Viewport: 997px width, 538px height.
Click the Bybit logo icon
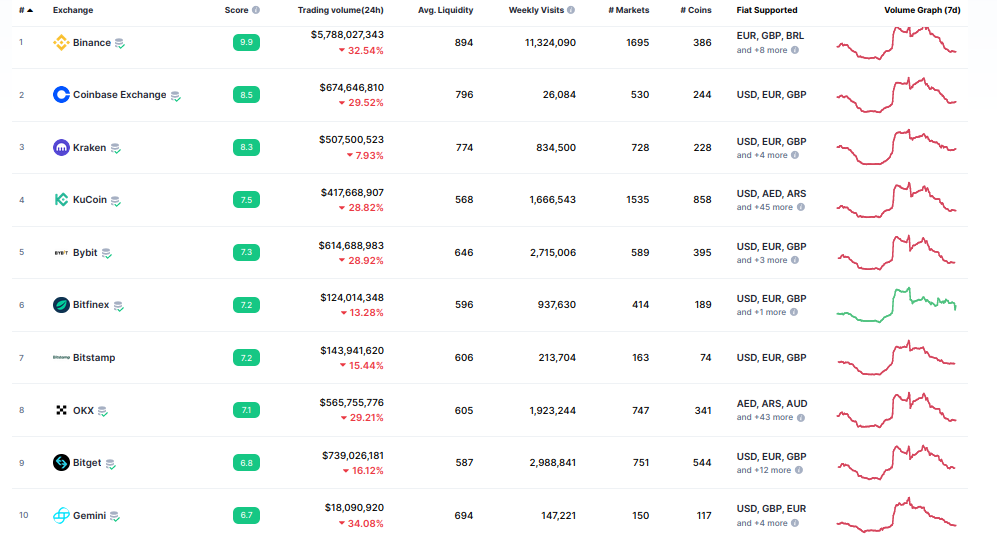[x=61, y=252]
